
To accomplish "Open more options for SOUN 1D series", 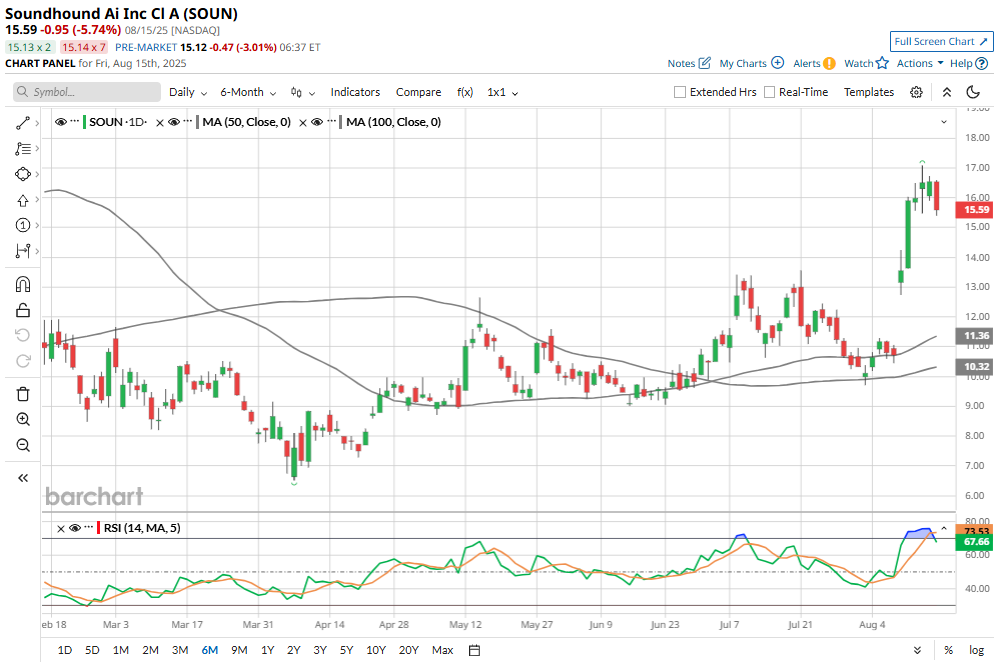I will point(75,121).
